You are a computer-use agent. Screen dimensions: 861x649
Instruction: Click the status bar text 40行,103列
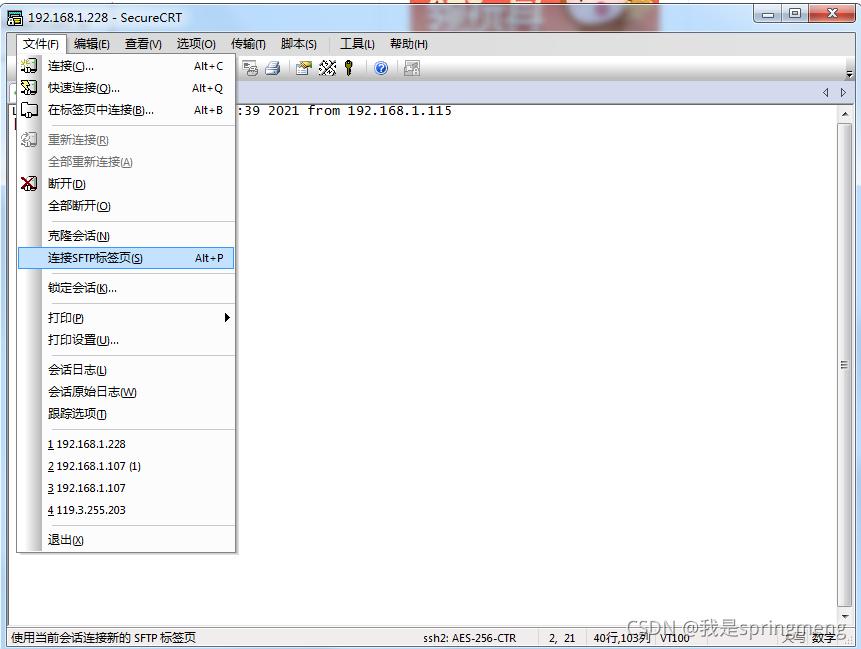coord(622,638)
